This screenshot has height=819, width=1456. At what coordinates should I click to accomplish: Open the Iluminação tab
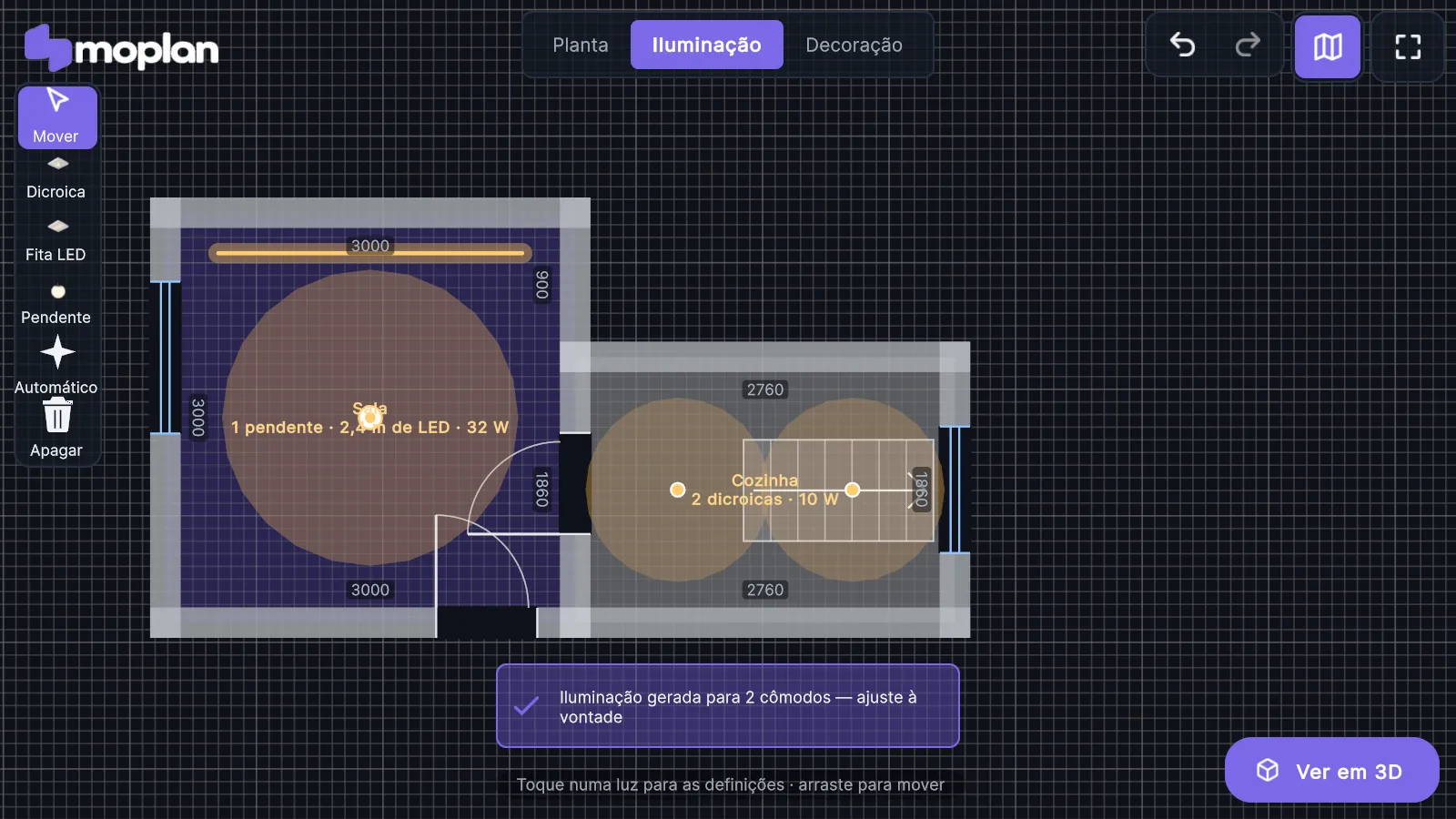tap(707, 45)
